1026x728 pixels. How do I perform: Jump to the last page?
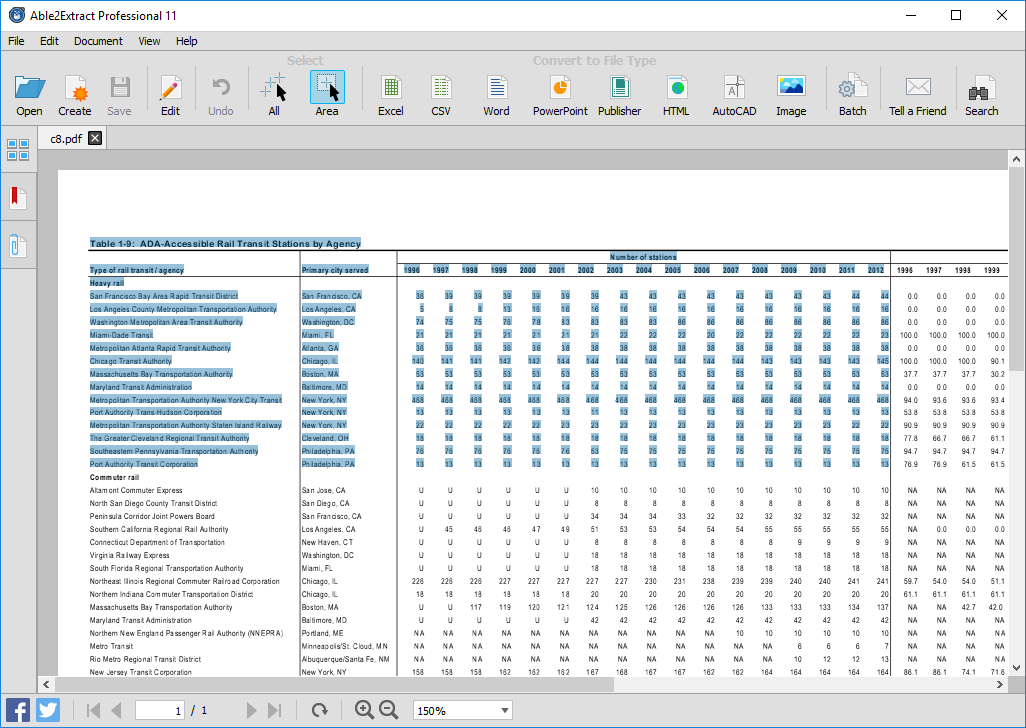(275, 710)
